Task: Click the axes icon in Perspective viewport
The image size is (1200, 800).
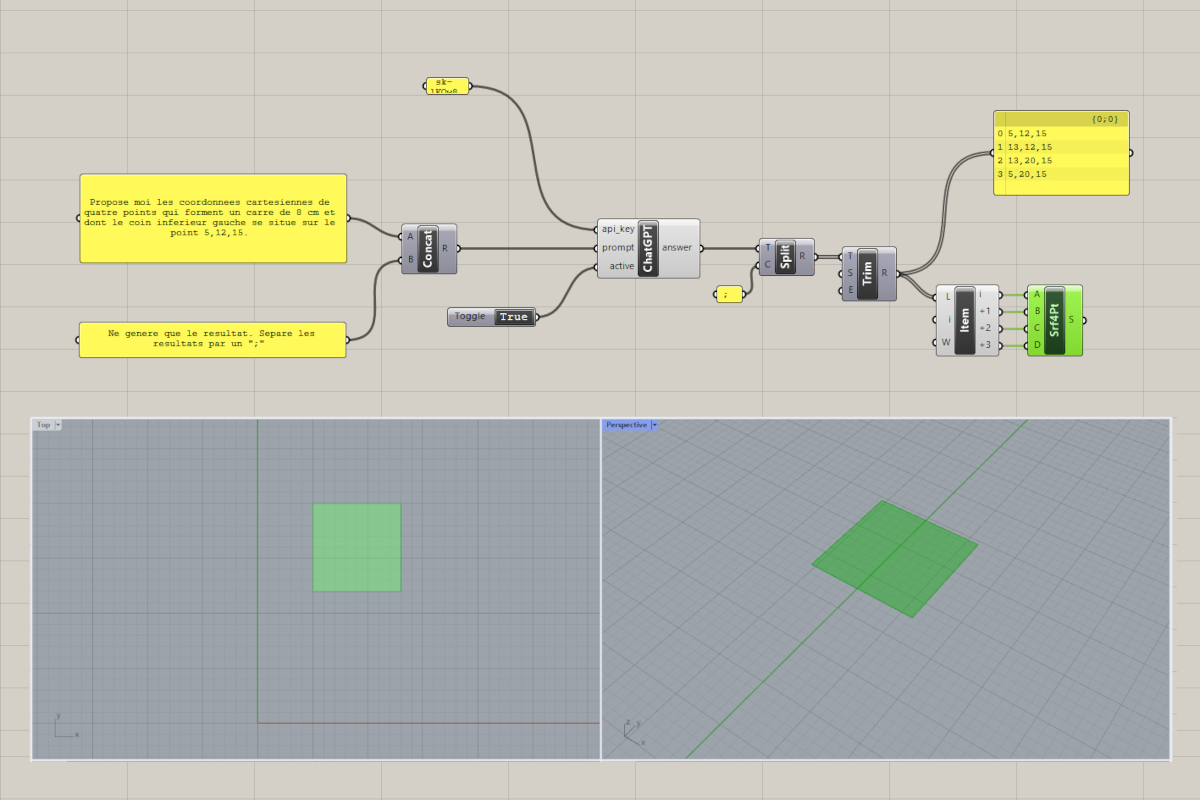Action: [632, 731]
